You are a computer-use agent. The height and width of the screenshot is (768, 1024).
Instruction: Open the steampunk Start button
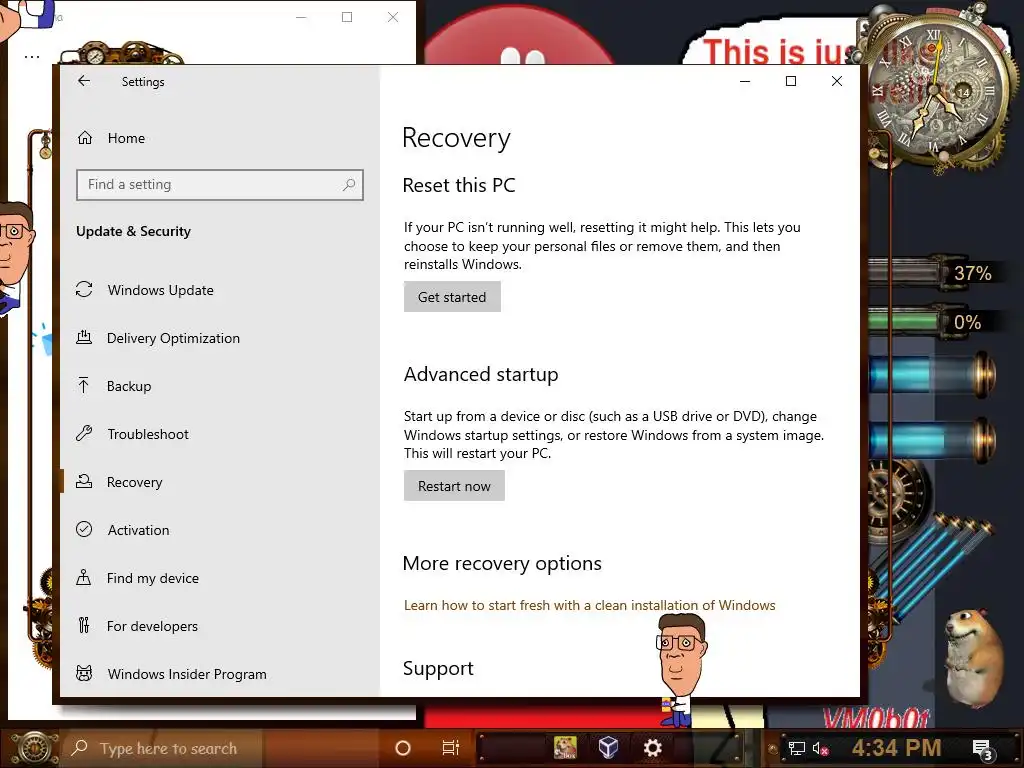click(x=34, y=748)
